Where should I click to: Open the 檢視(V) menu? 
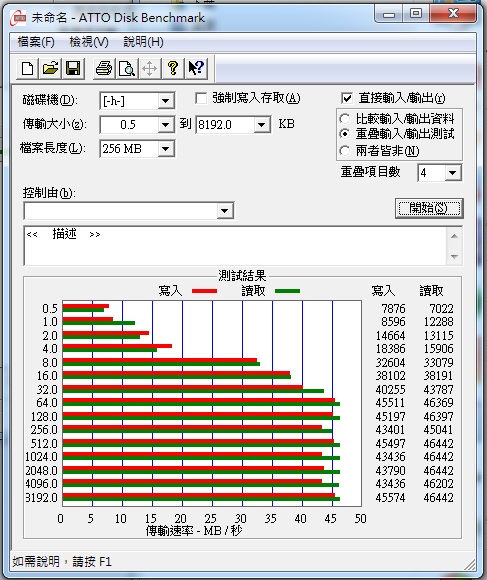pos(89,42)
